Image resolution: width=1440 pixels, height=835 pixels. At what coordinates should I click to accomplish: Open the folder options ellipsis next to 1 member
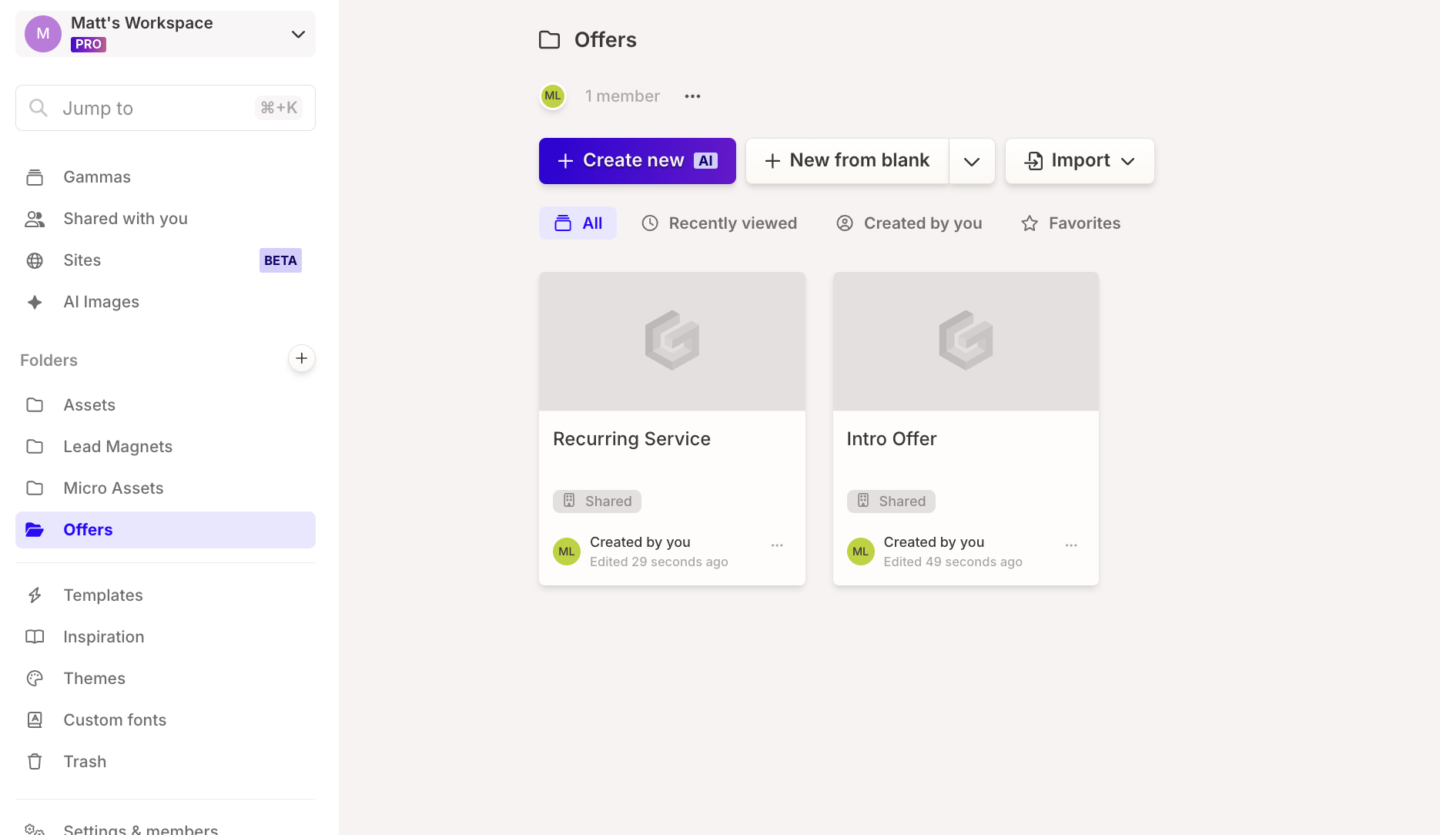click(x=693, y=96)
